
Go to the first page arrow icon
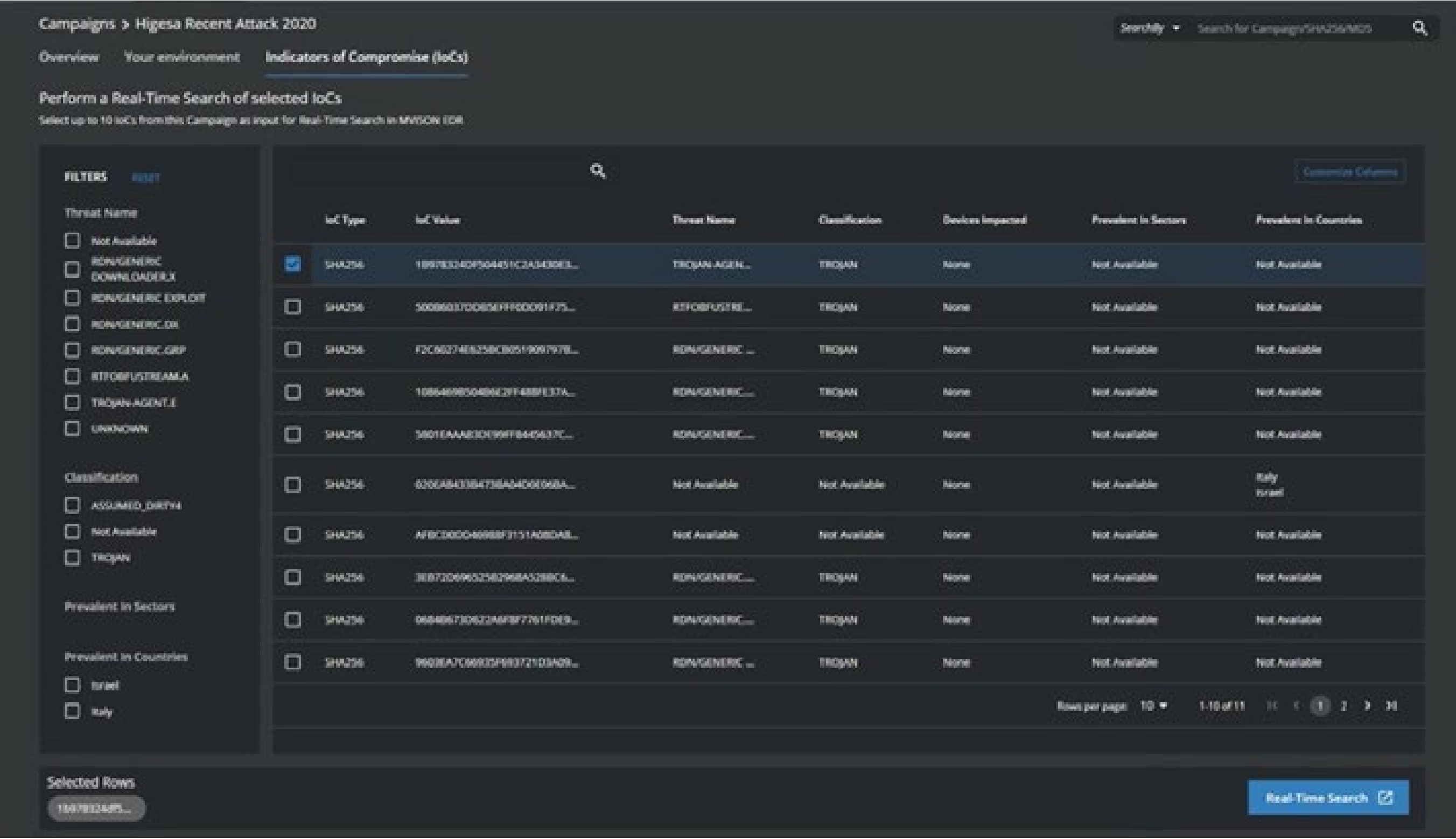tap(1272, 705)
